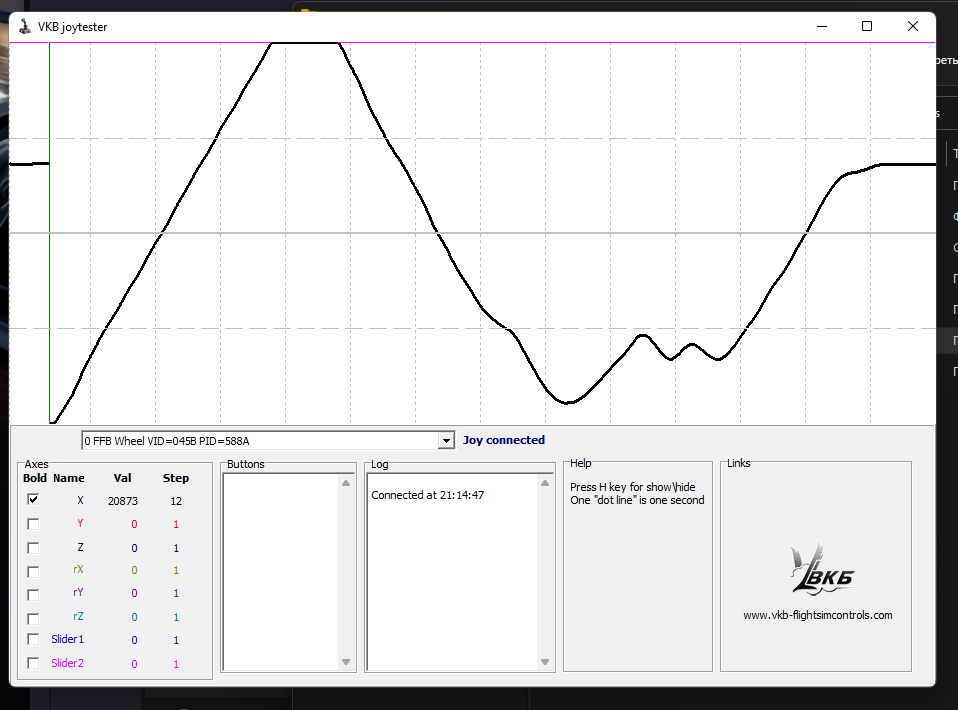Uncheck the Bold checkbox for X axis
Viewport: 958px width, 710px height.
[33, 500]
